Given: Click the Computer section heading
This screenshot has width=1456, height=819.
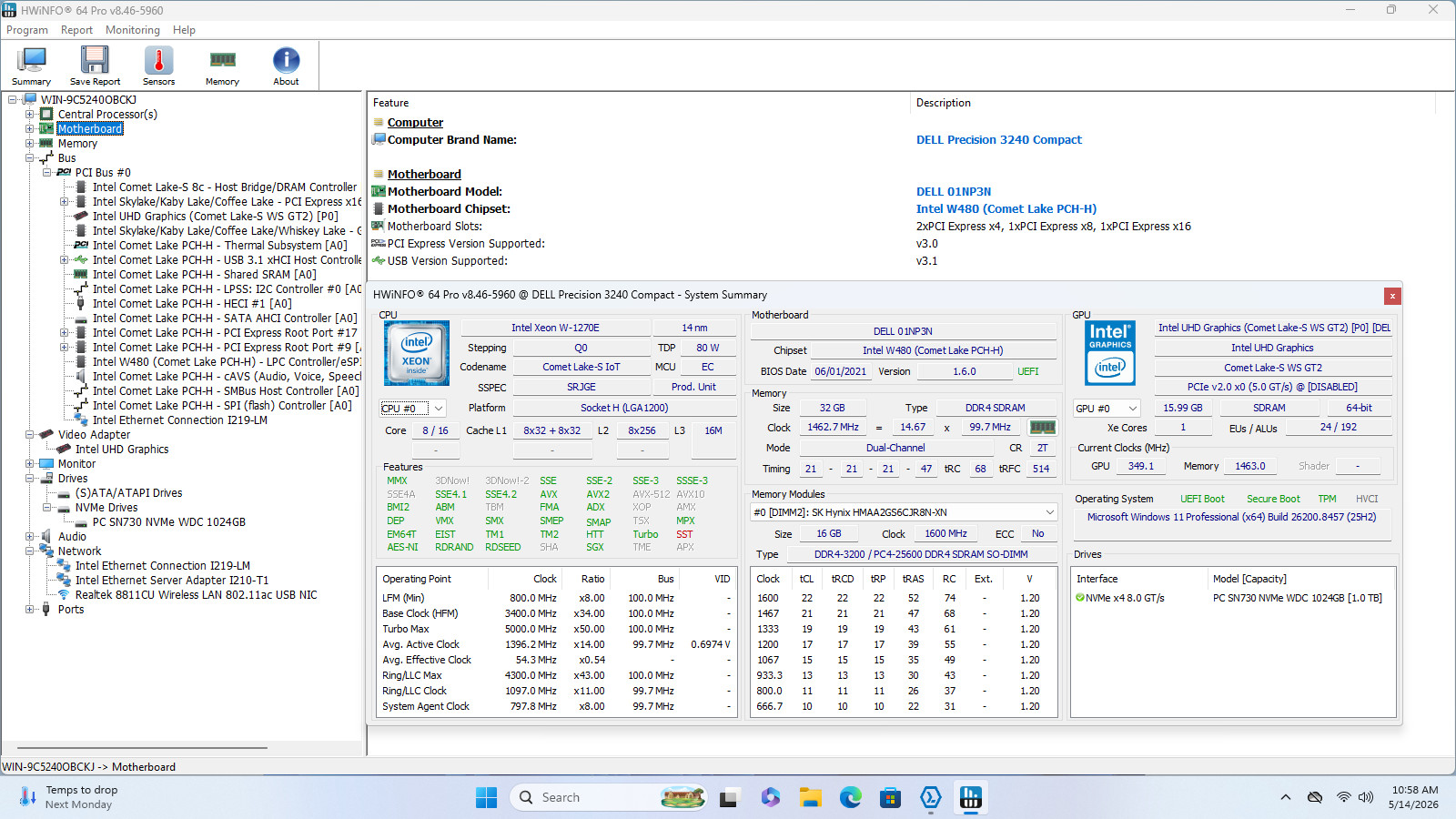Looking at the screenshot, I should click(415, 123).
